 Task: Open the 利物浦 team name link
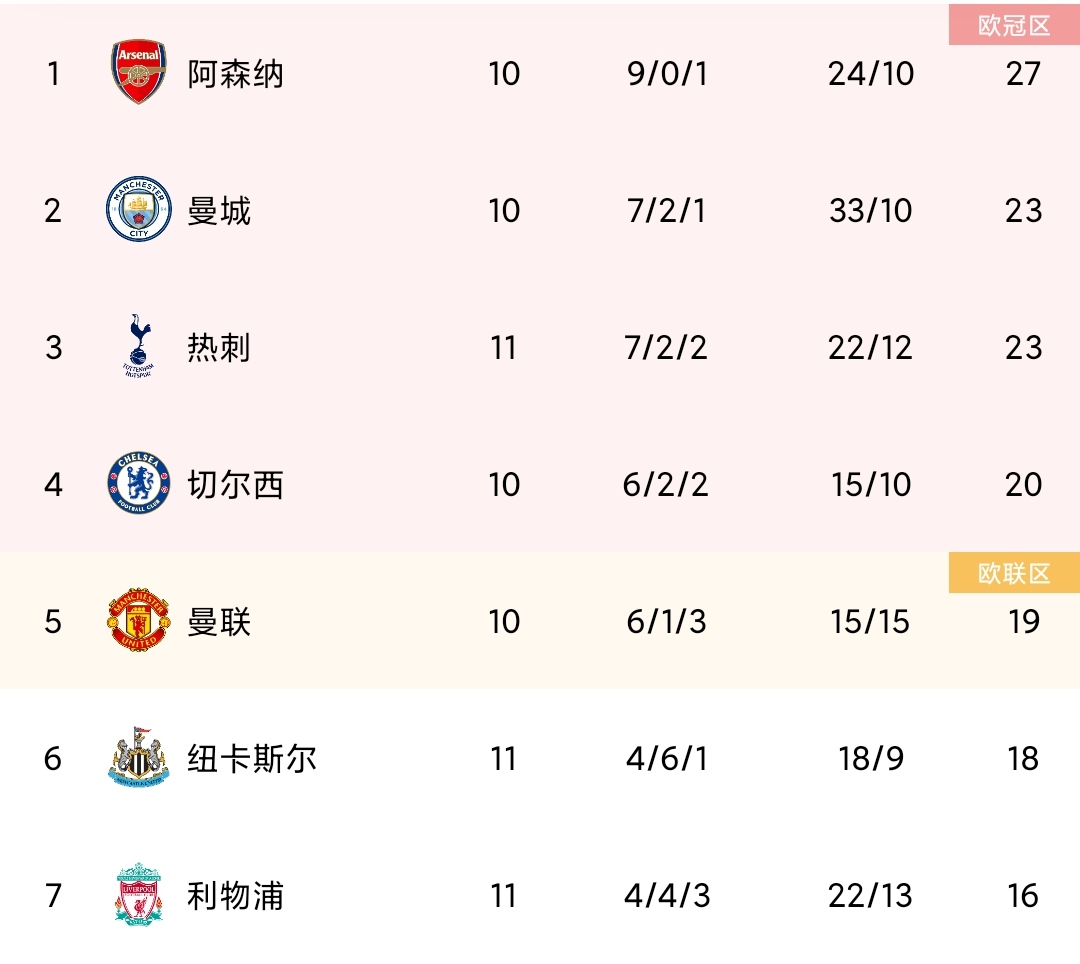(x=236, y=896)
